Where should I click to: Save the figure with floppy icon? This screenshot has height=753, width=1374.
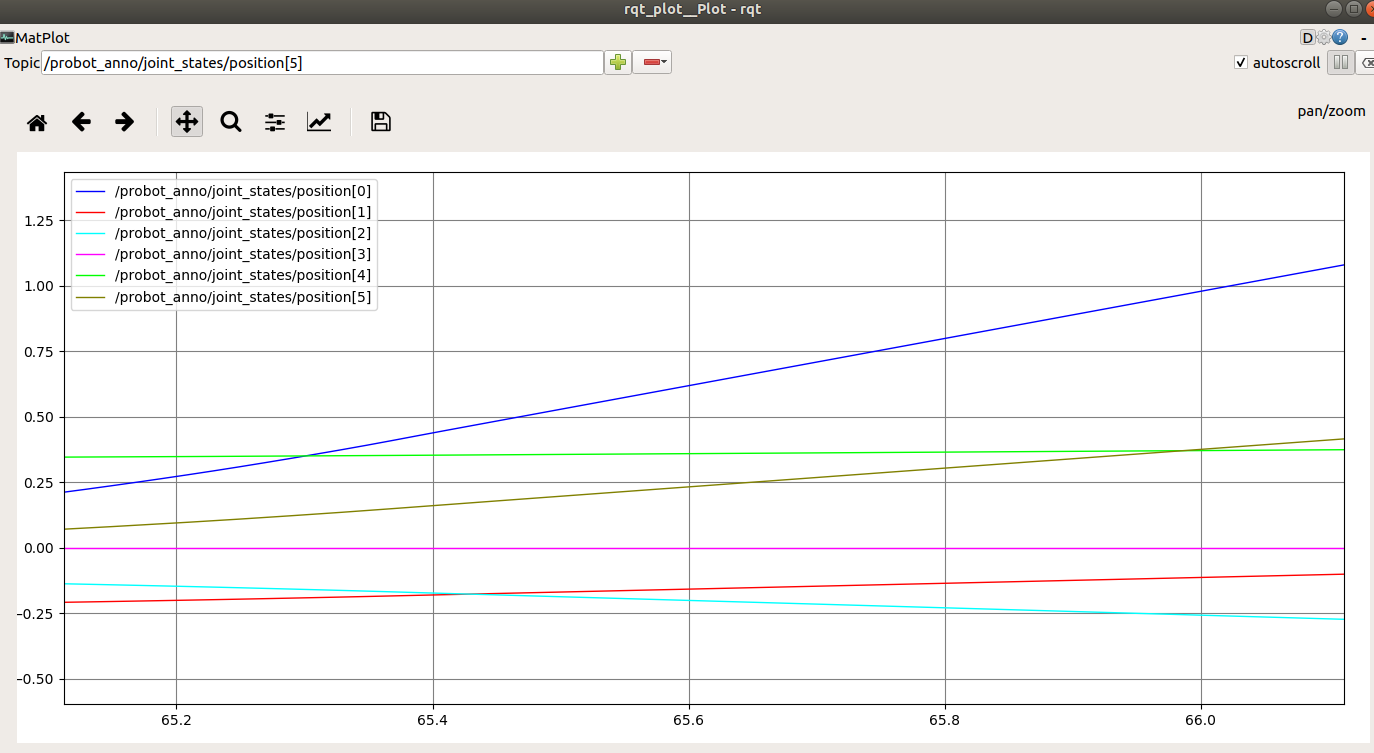click(x=381, y=122)
